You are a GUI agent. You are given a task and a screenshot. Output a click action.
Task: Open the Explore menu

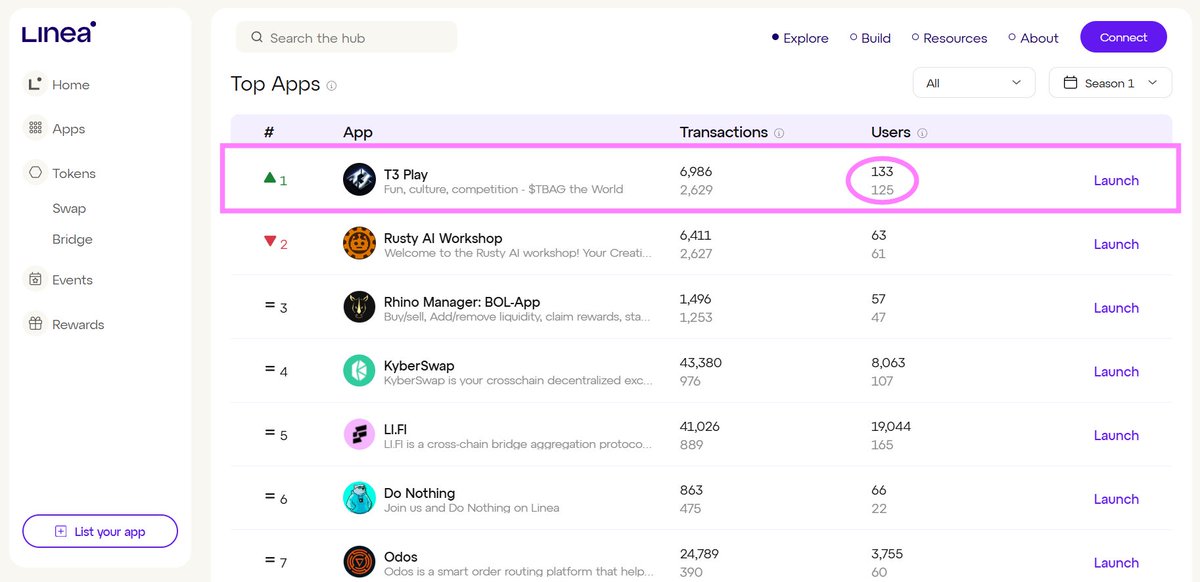[800, 38]
